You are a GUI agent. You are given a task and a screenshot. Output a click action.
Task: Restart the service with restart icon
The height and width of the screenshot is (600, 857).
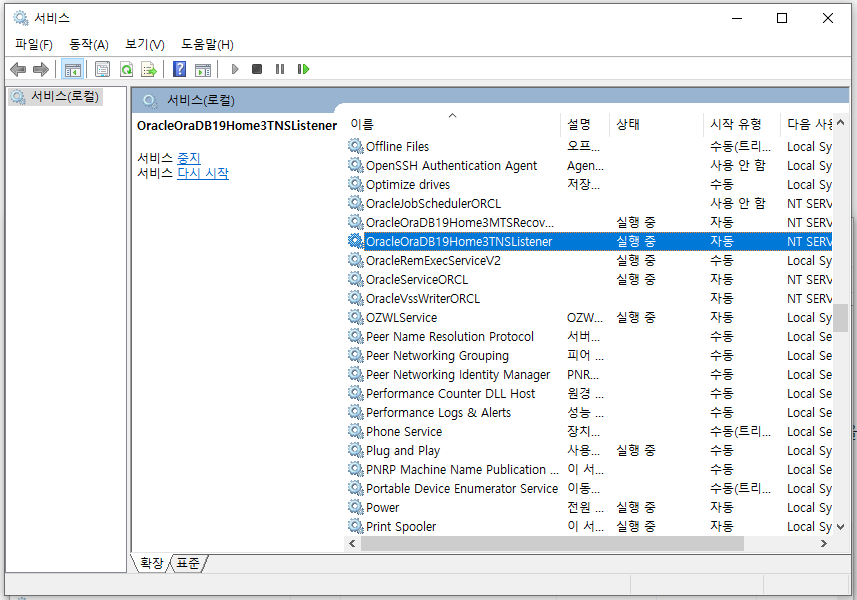tap(303, 69)
